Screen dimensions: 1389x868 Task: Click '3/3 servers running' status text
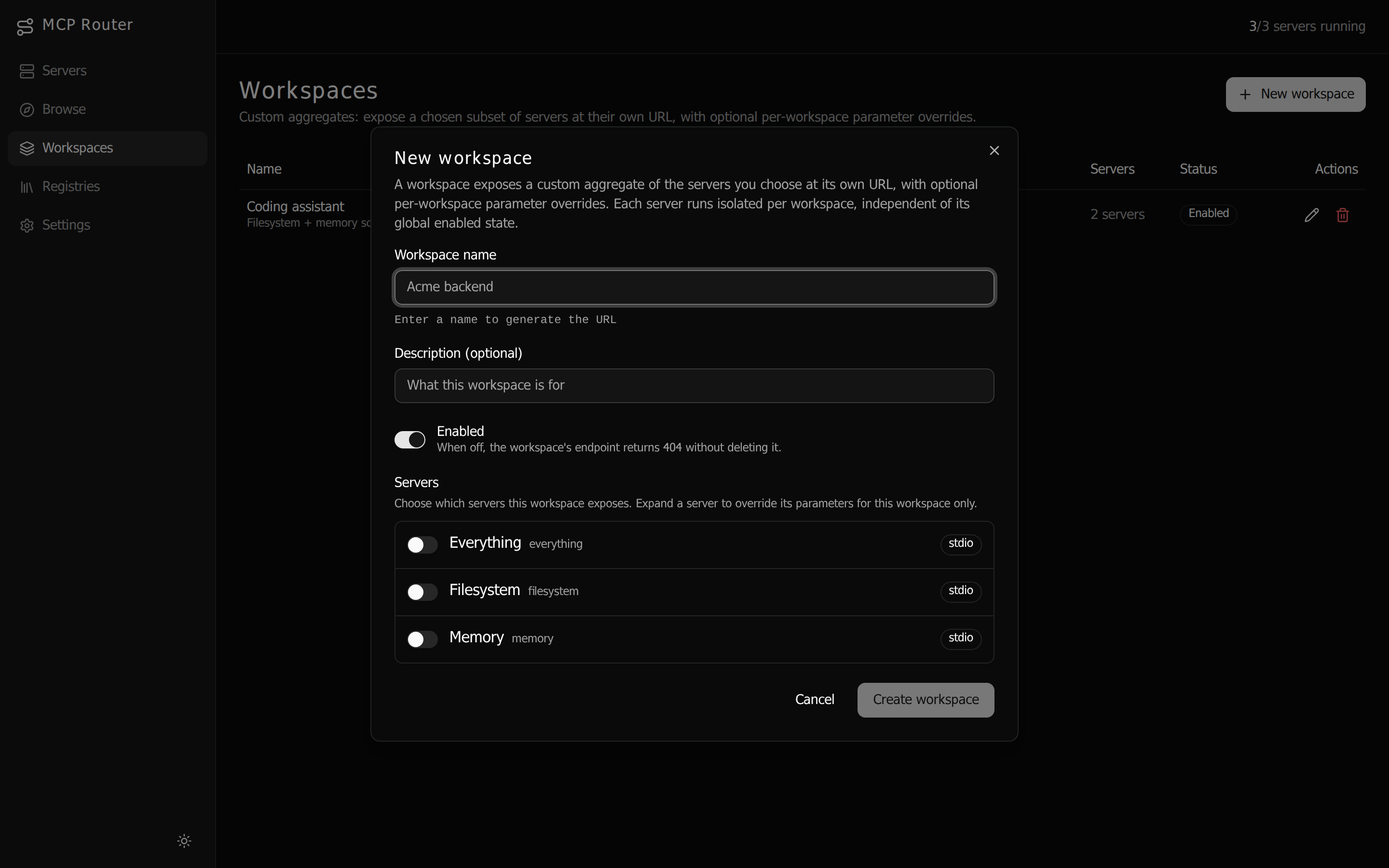coord(1307,27)
